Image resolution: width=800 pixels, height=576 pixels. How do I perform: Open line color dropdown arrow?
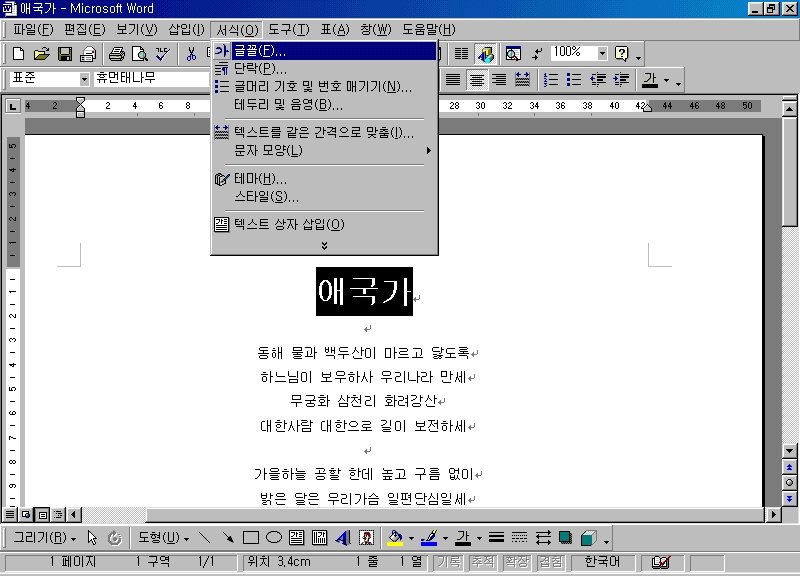[x=445, y=538]
